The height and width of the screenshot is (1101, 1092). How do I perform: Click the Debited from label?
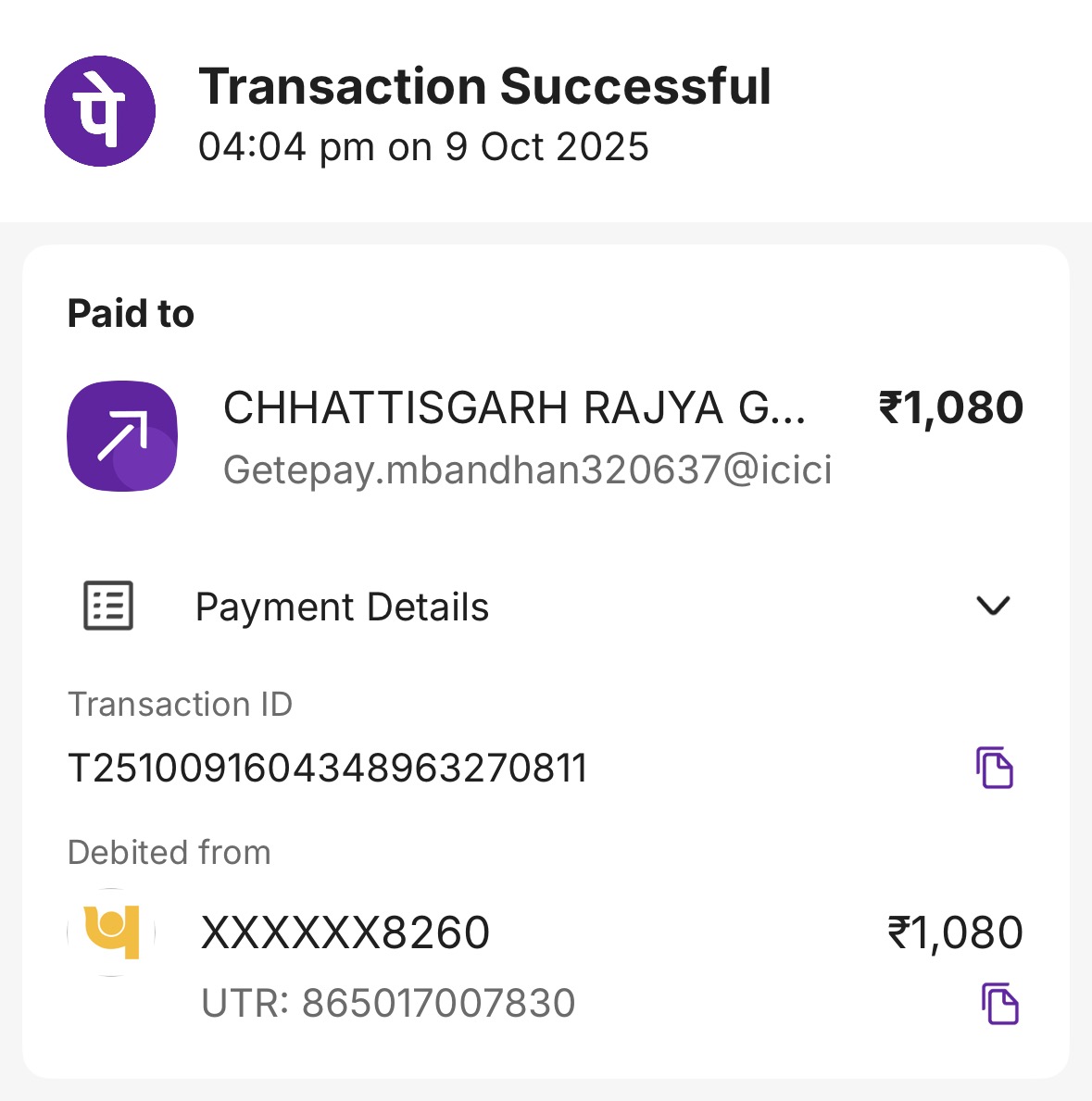click(169, 853)
